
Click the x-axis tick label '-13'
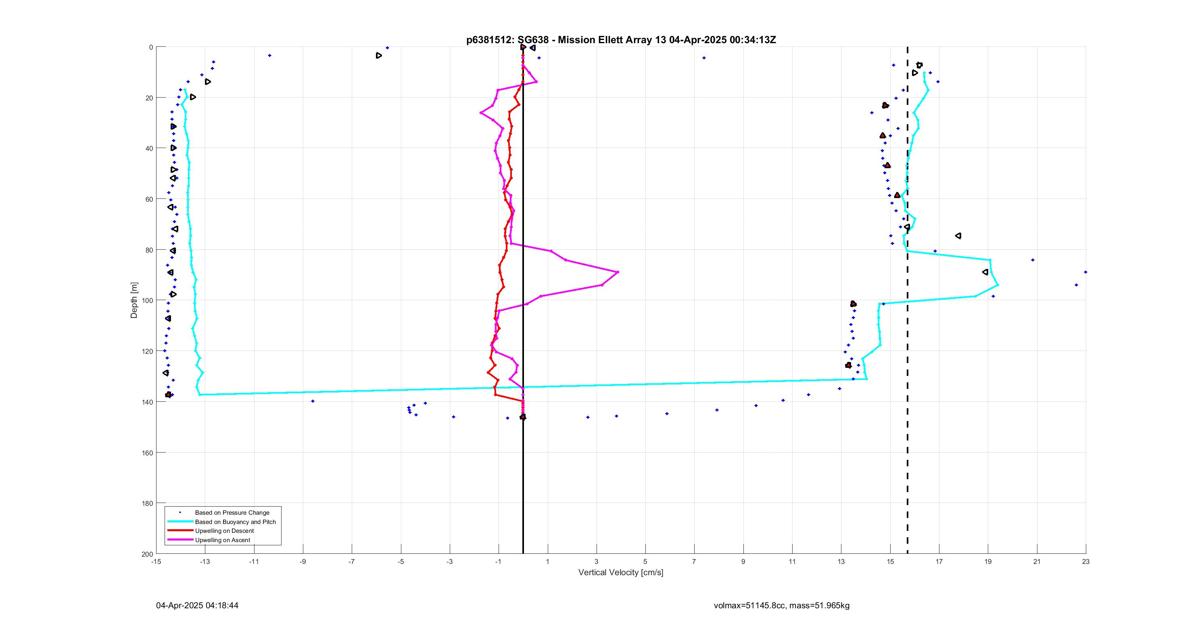tap(205, 562)
